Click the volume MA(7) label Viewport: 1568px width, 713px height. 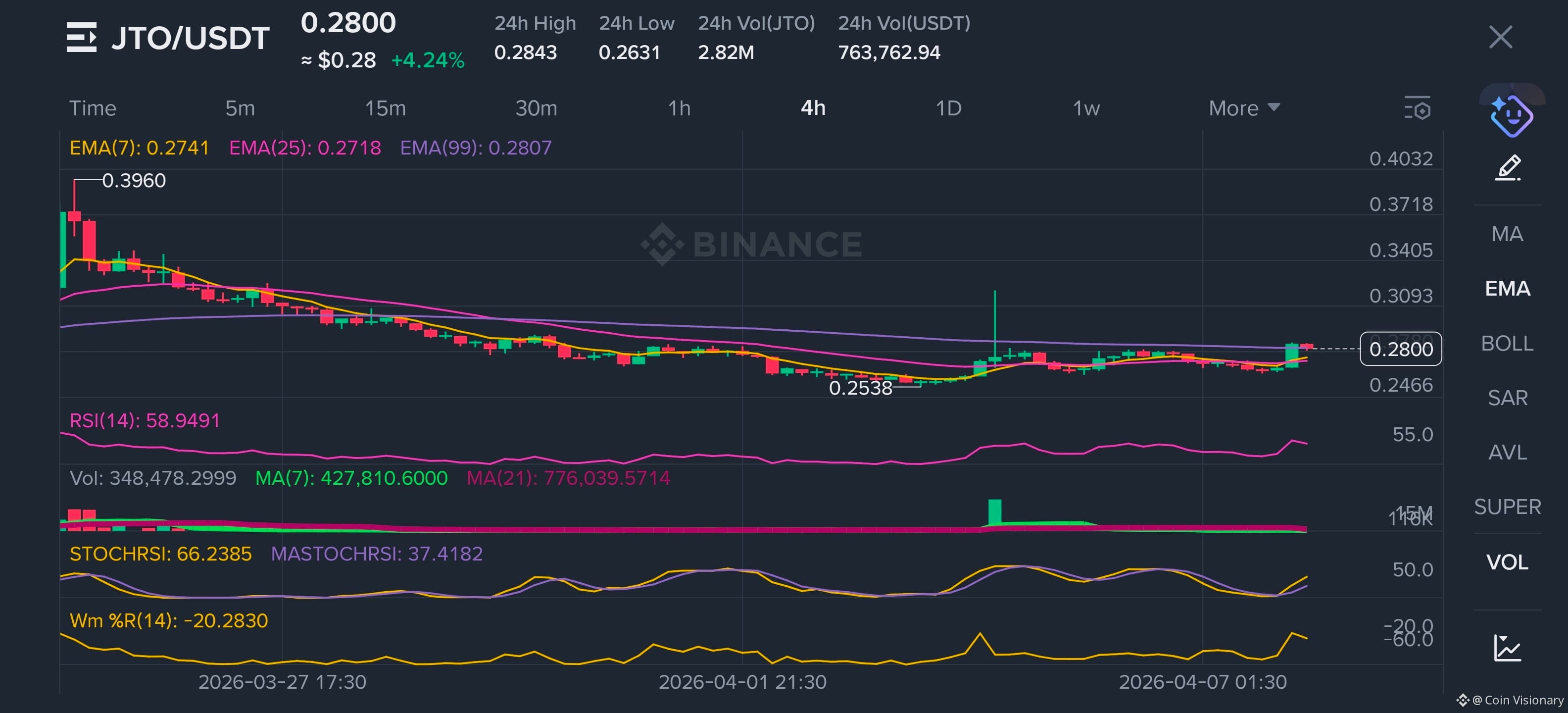(x=351, y=478)
